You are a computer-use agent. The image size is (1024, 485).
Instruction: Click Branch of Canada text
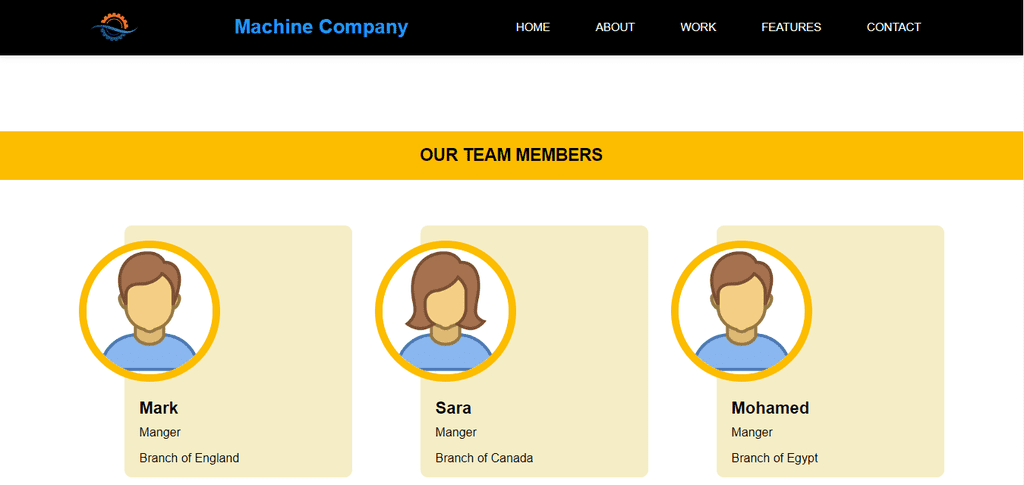coord(484,458)
